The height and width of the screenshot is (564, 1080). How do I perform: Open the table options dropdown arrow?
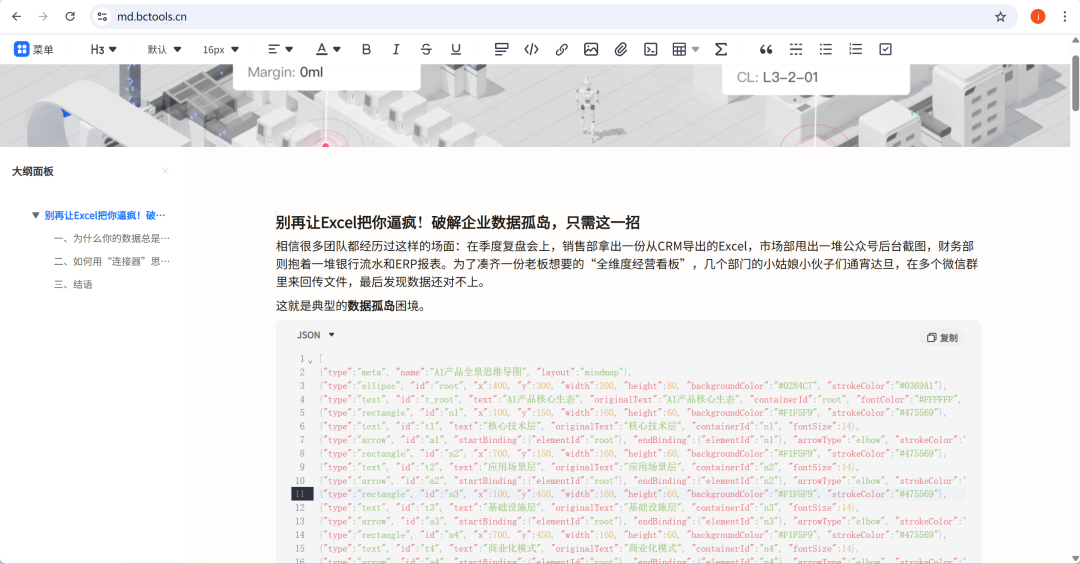tap(696, 50)
